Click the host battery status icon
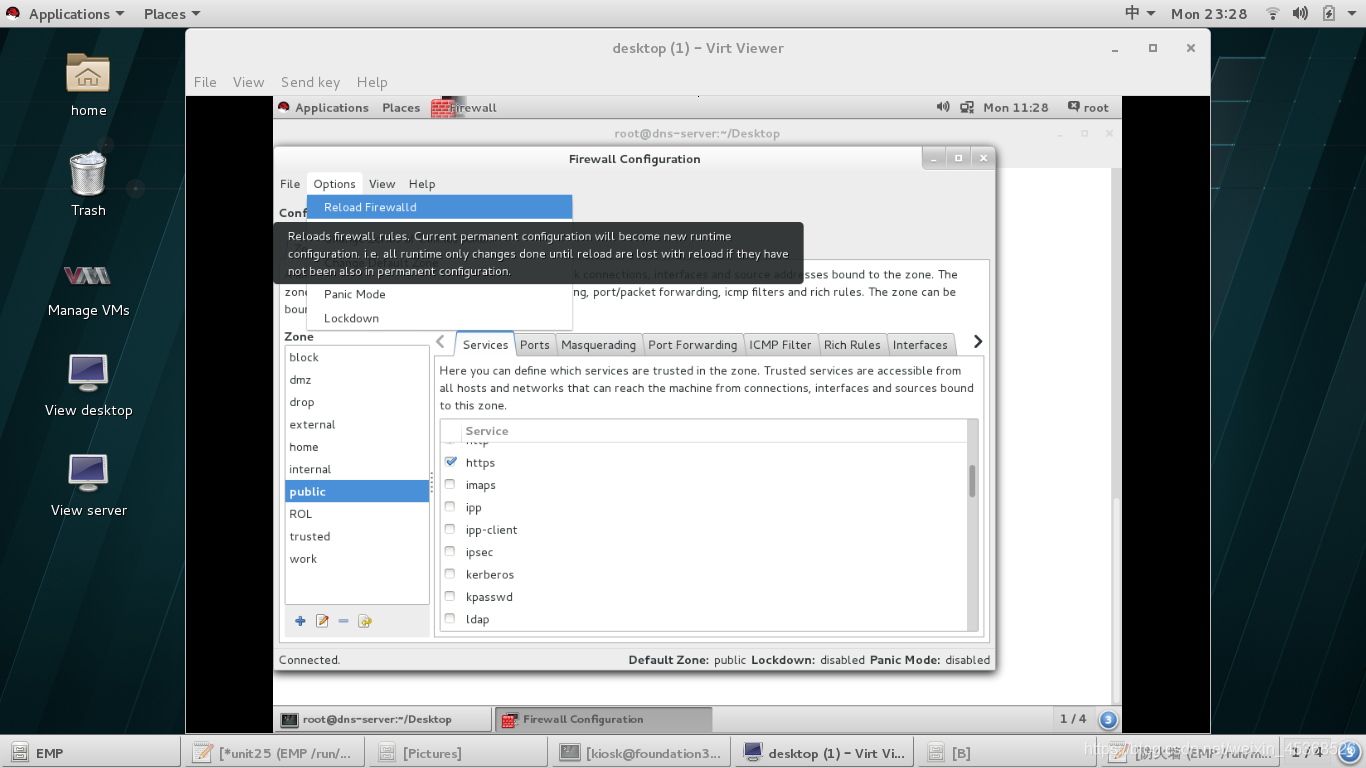 (1329, 14)
